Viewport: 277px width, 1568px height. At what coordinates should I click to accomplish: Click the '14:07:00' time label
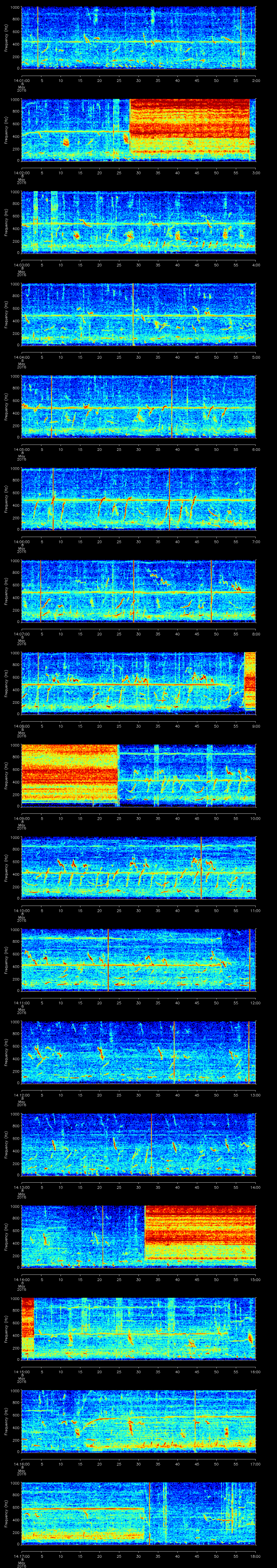[x=21, y=634]
